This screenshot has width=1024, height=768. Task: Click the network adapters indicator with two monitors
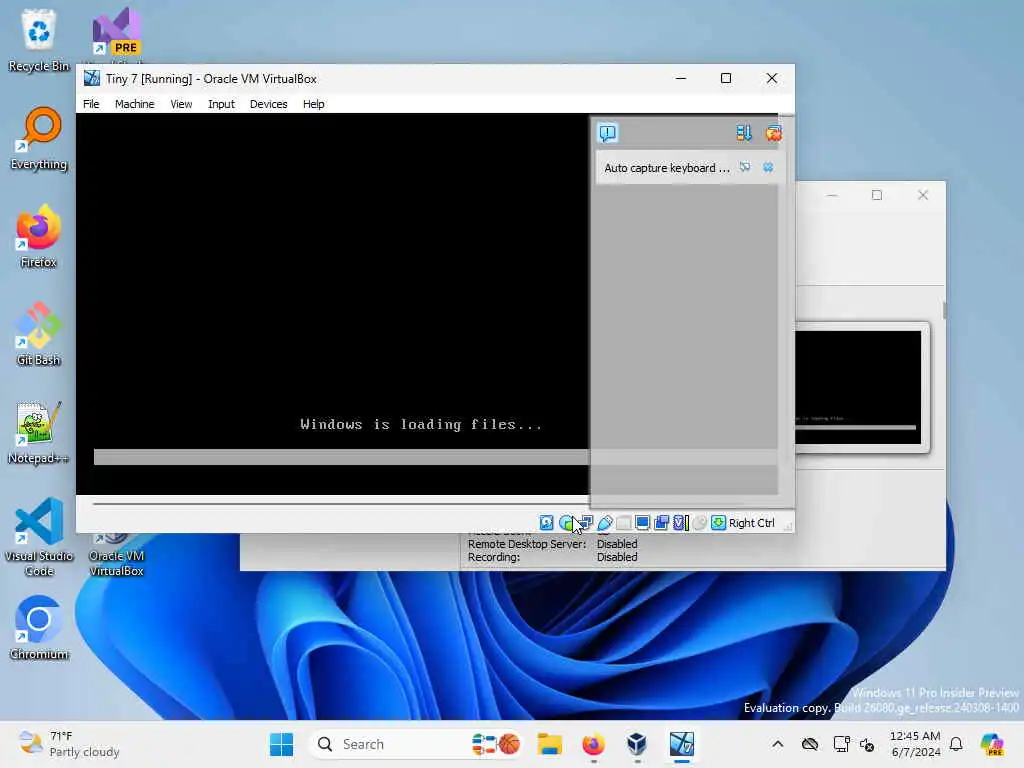coord(585,522)
